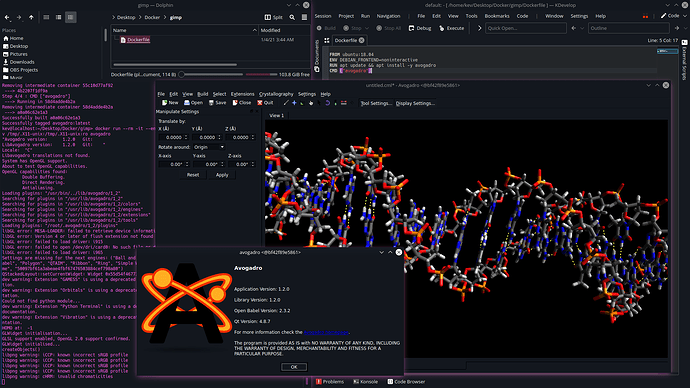The height and width of the screenshot is (388, 690).
Task: Toggle Display Settings panel in Avogadro
Action: pyautogui.click(x=415, y=103)
